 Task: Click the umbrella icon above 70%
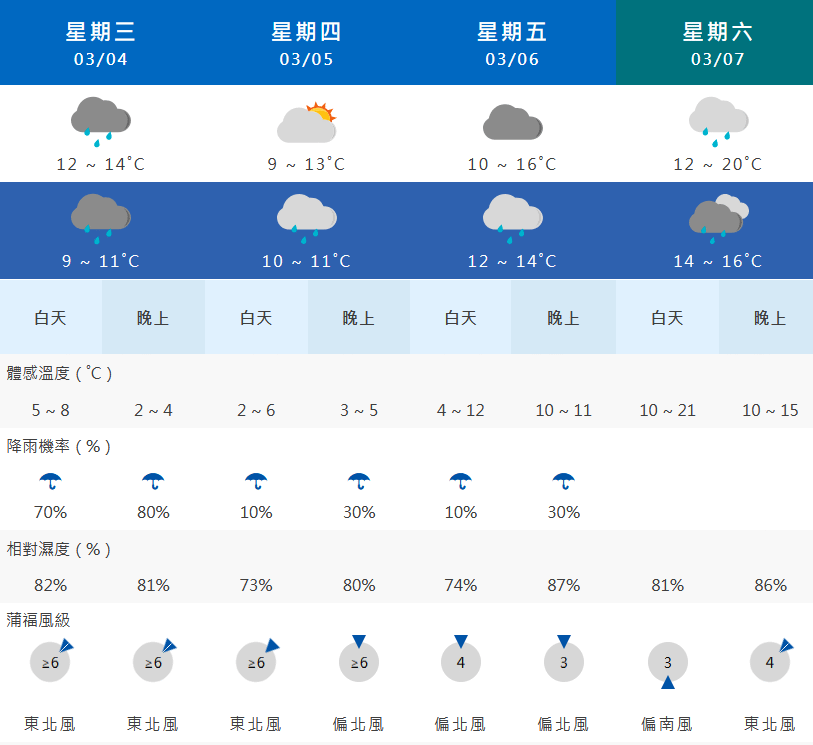tap(50, 482)
